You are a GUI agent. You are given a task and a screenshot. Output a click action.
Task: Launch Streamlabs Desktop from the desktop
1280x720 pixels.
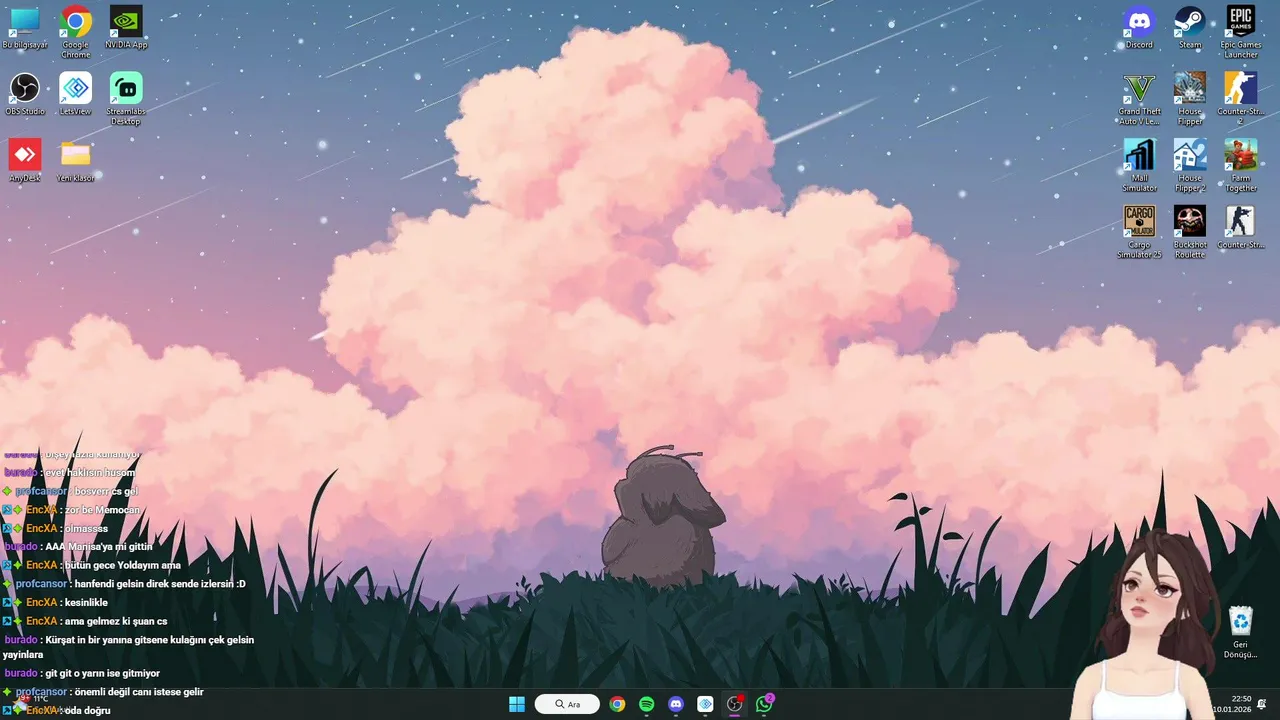pyautogui.click(x=126, y=99)
